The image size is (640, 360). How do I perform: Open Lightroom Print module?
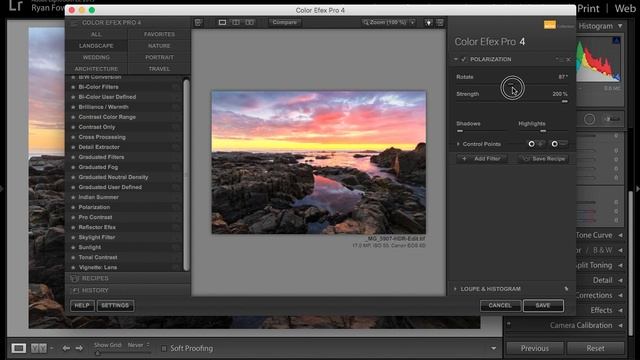point(588,9)
